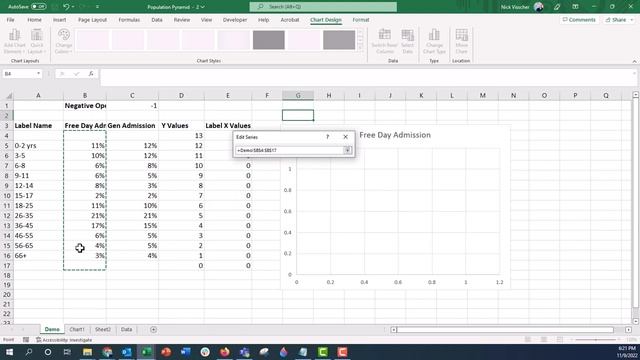This screenshot has width=640, height=360.
Task: Click horizontal scrollbar right arrow
Action: 628,329
